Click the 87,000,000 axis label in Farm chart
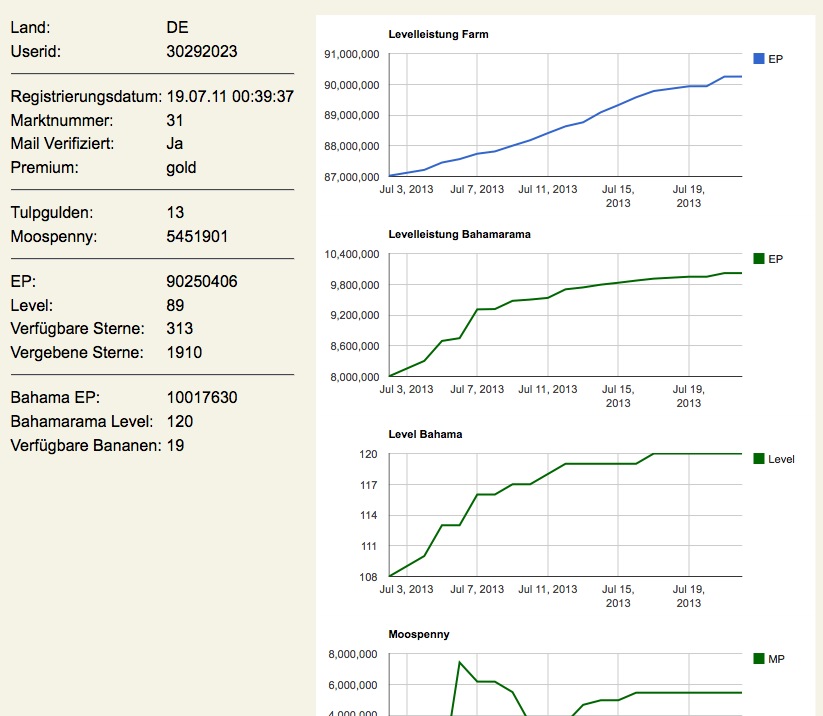823x716 pixels. [352, 177]
